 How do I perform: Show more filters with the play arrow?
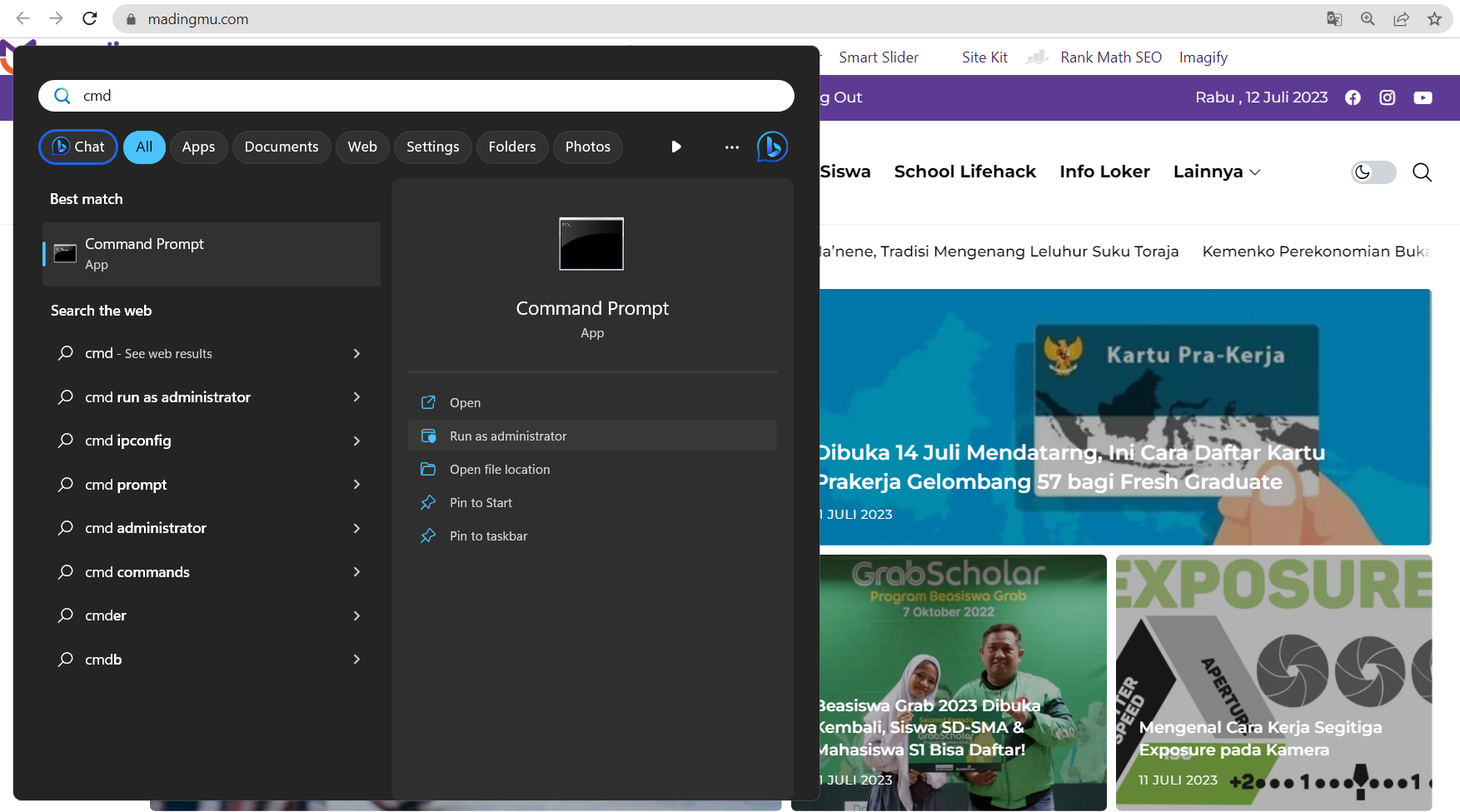coord(676,147)
